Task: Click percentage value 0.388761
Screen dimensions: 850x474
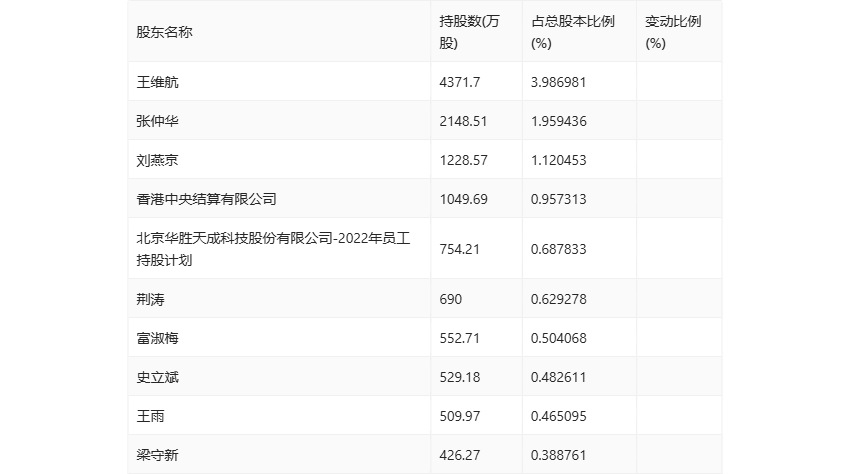Action: click(x=558, y=455)
